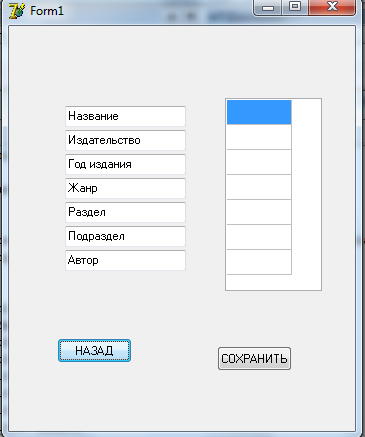Select the highlighted blue grid cell

click(x=259, y=112)
